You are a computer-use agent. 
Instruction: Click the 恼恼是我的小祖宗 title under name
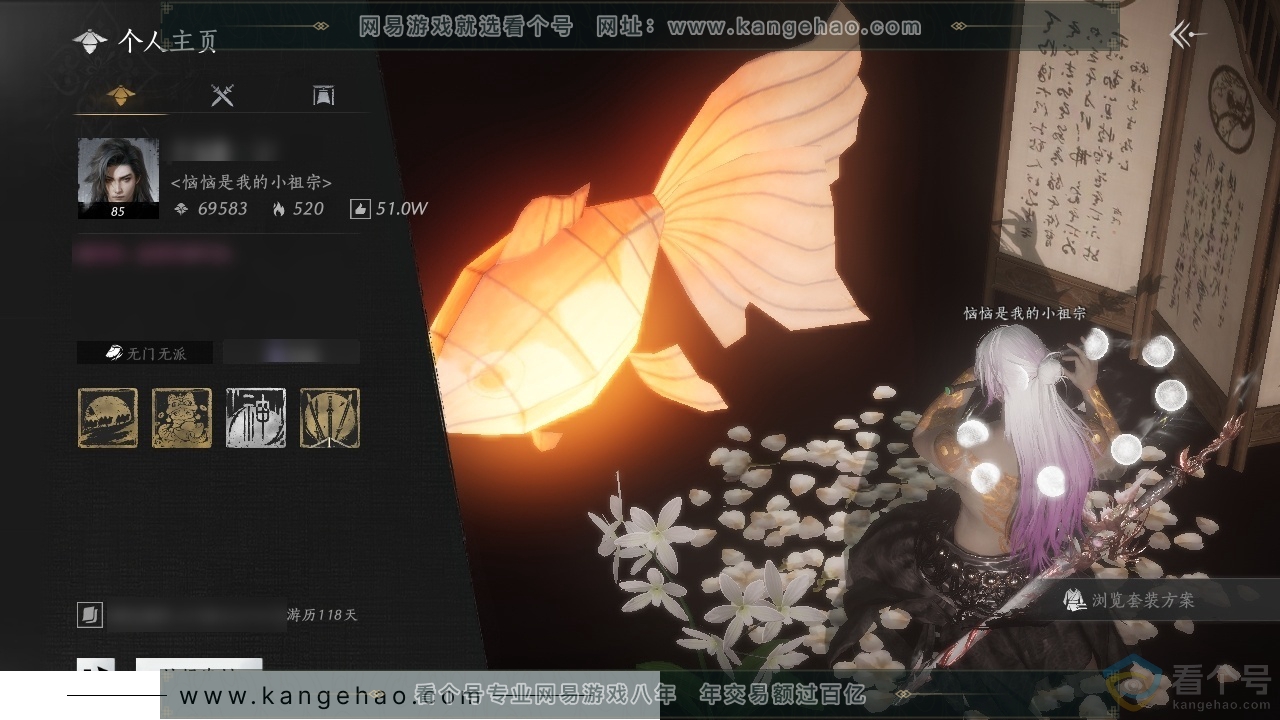pos(251,182)
